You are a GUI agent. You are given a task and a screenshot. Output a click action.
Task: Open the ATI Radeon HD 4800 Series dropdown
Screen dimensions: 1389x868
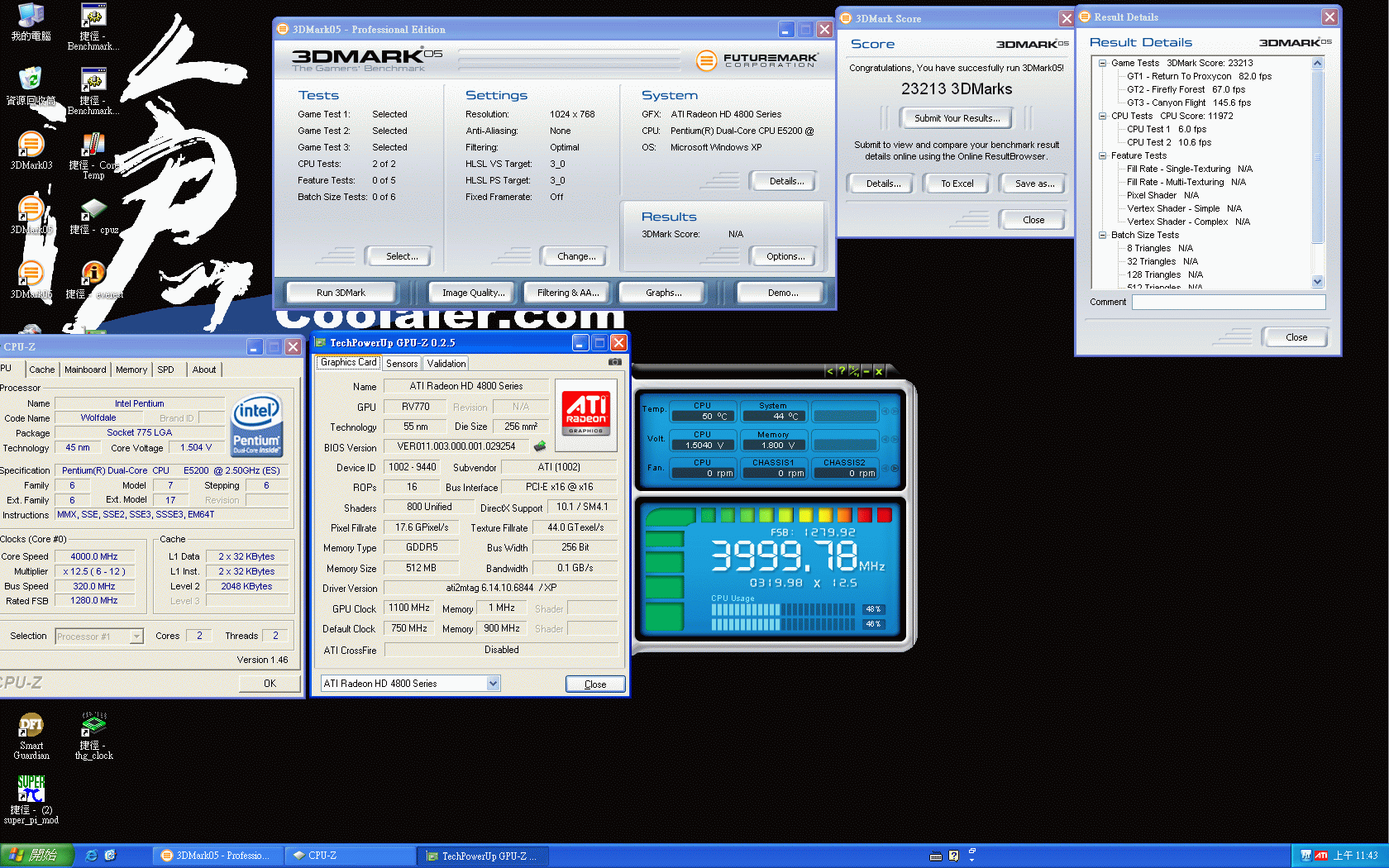tap(493, 684)
